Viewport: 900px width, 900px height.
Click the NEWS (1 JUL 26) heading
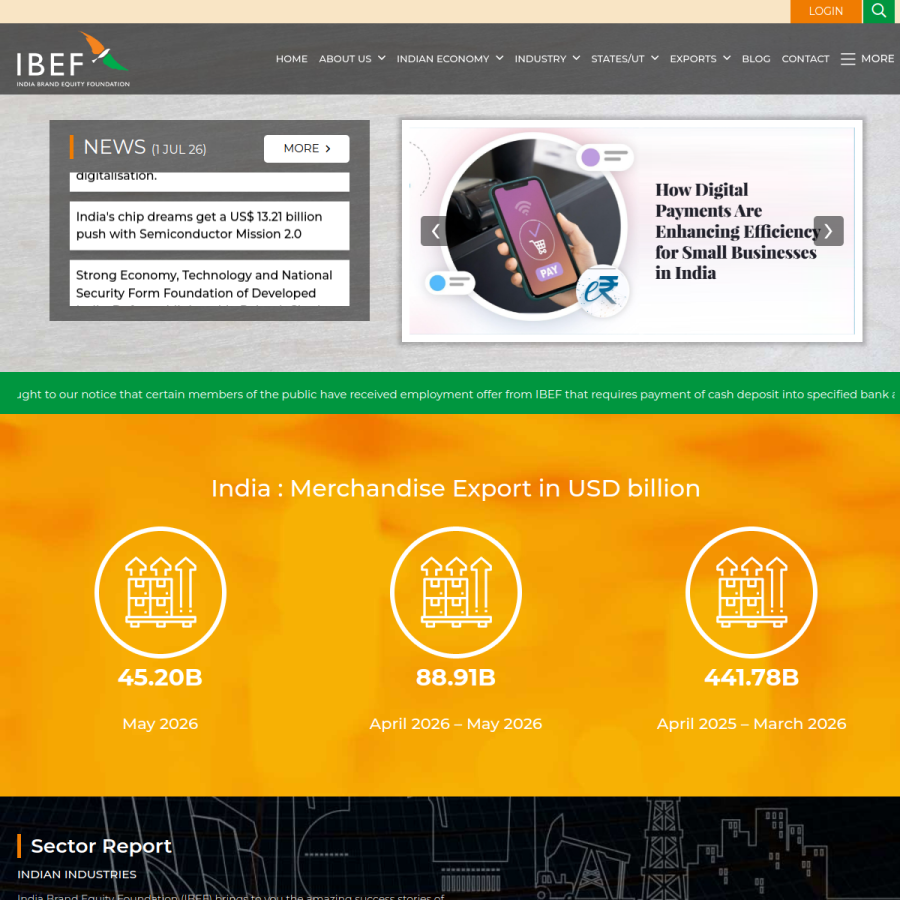coord(145,148)
